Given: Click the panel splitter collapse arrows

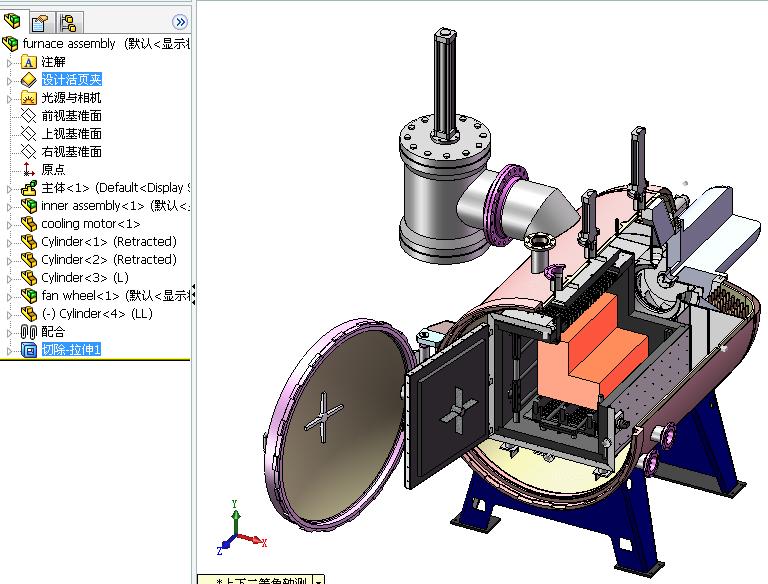Looking at the screenshot, I should point(193,295).
